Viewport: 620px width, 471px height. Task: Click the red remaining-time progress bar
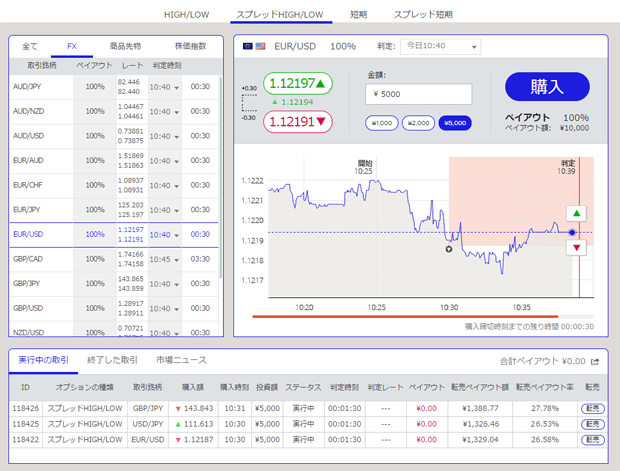click(405, 317)
